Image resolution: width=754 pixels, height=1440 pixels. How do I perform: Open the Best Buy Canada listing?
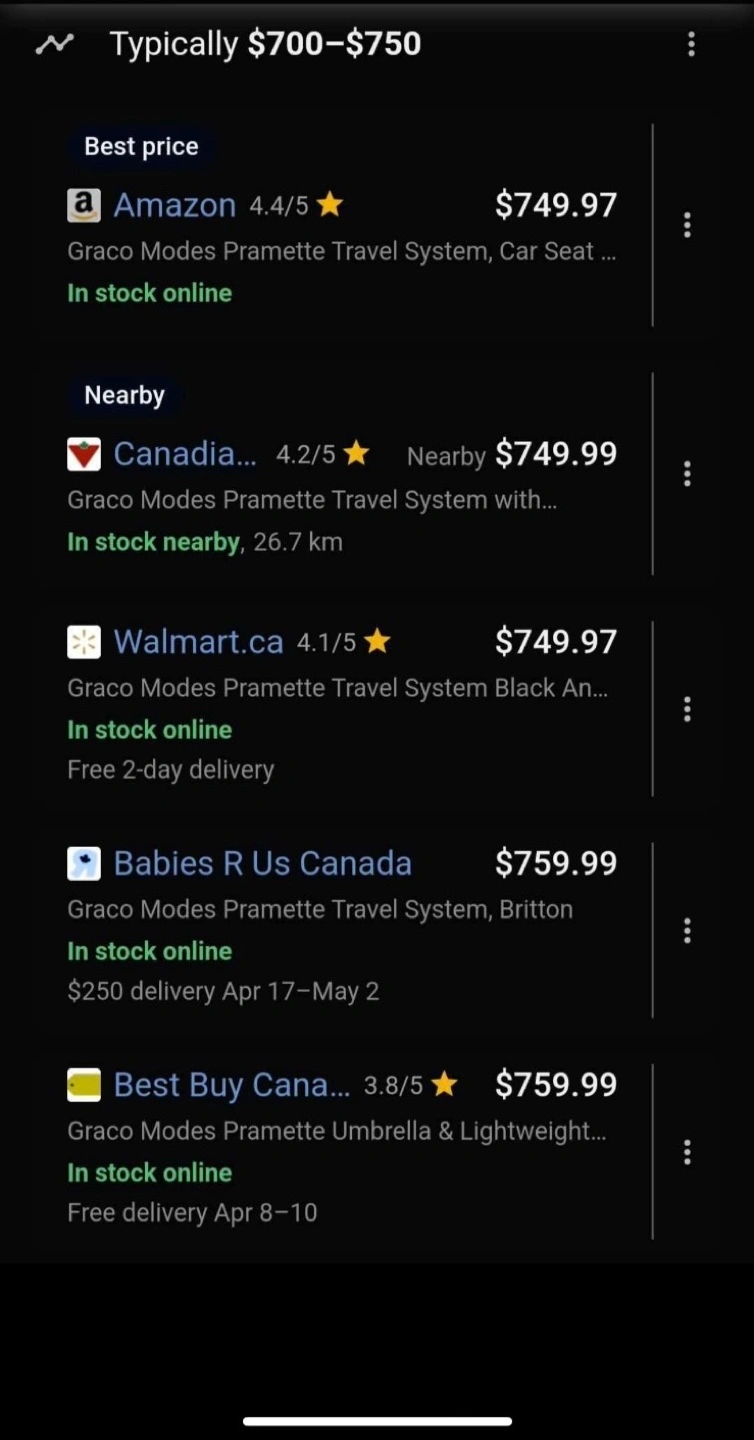pyautogui.click(x=232, y=1085)
